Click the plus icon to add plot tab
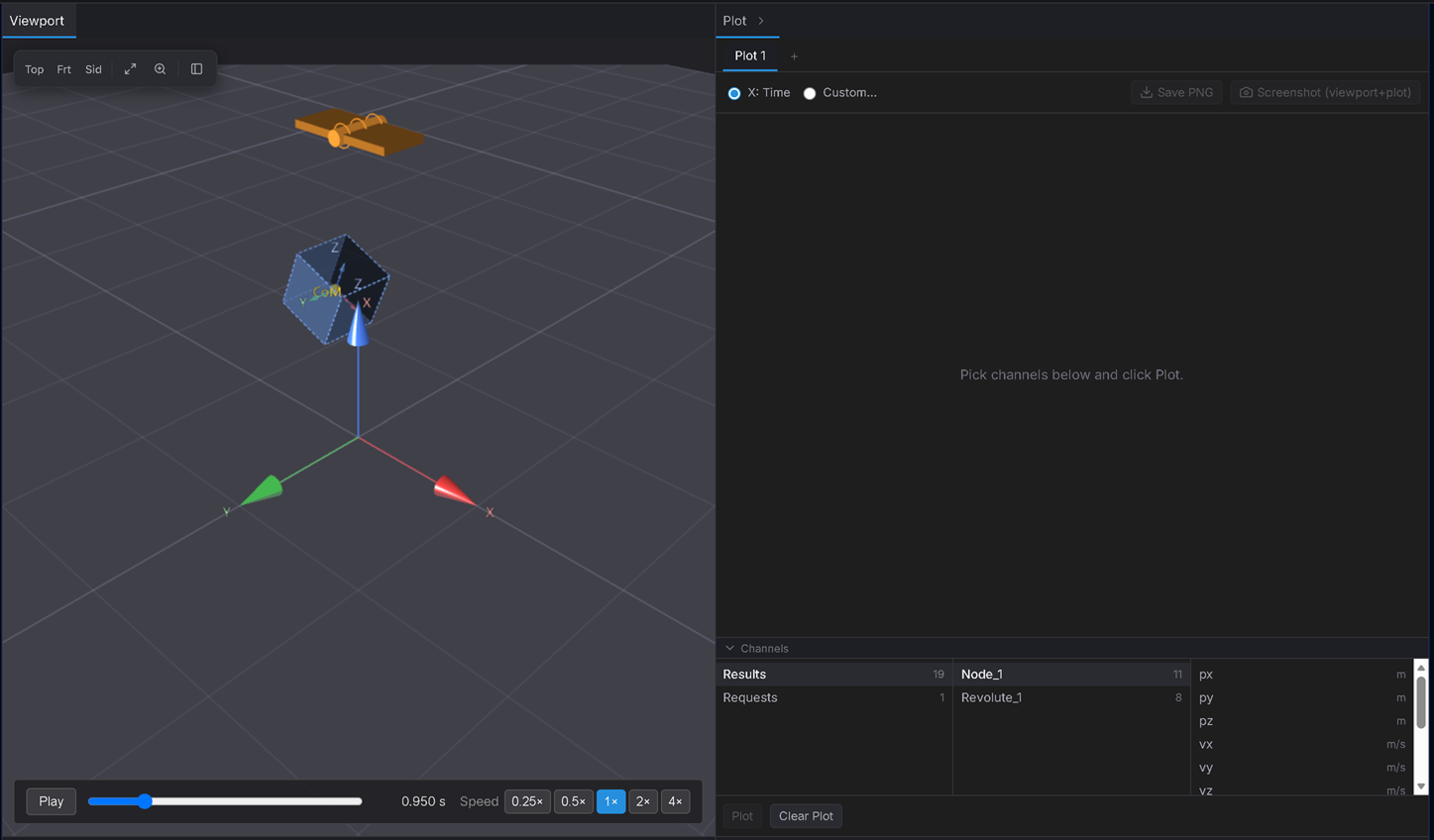 [x=794, y=56]
